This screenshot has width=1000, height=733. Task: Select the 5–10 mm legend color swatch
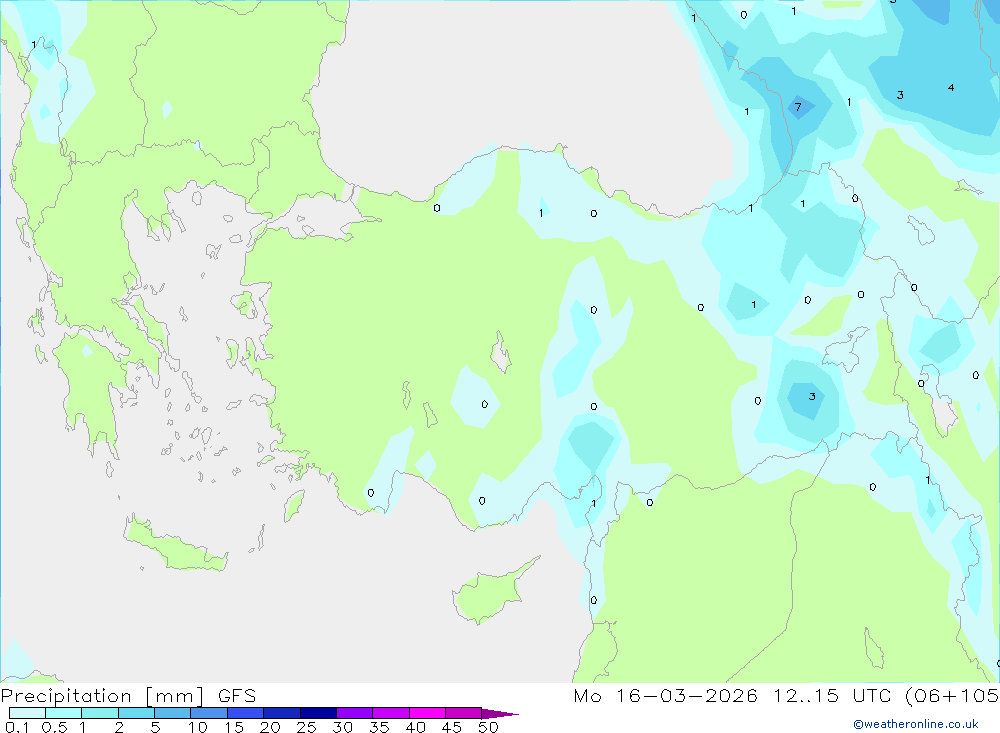[173, 713]
